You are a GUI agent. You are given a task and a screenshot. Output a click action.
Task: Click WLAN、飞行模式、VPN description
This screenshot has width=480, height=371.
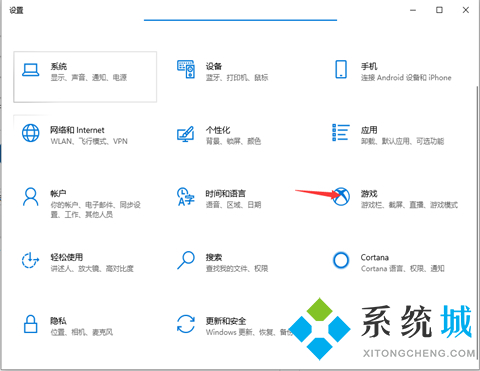89,141
